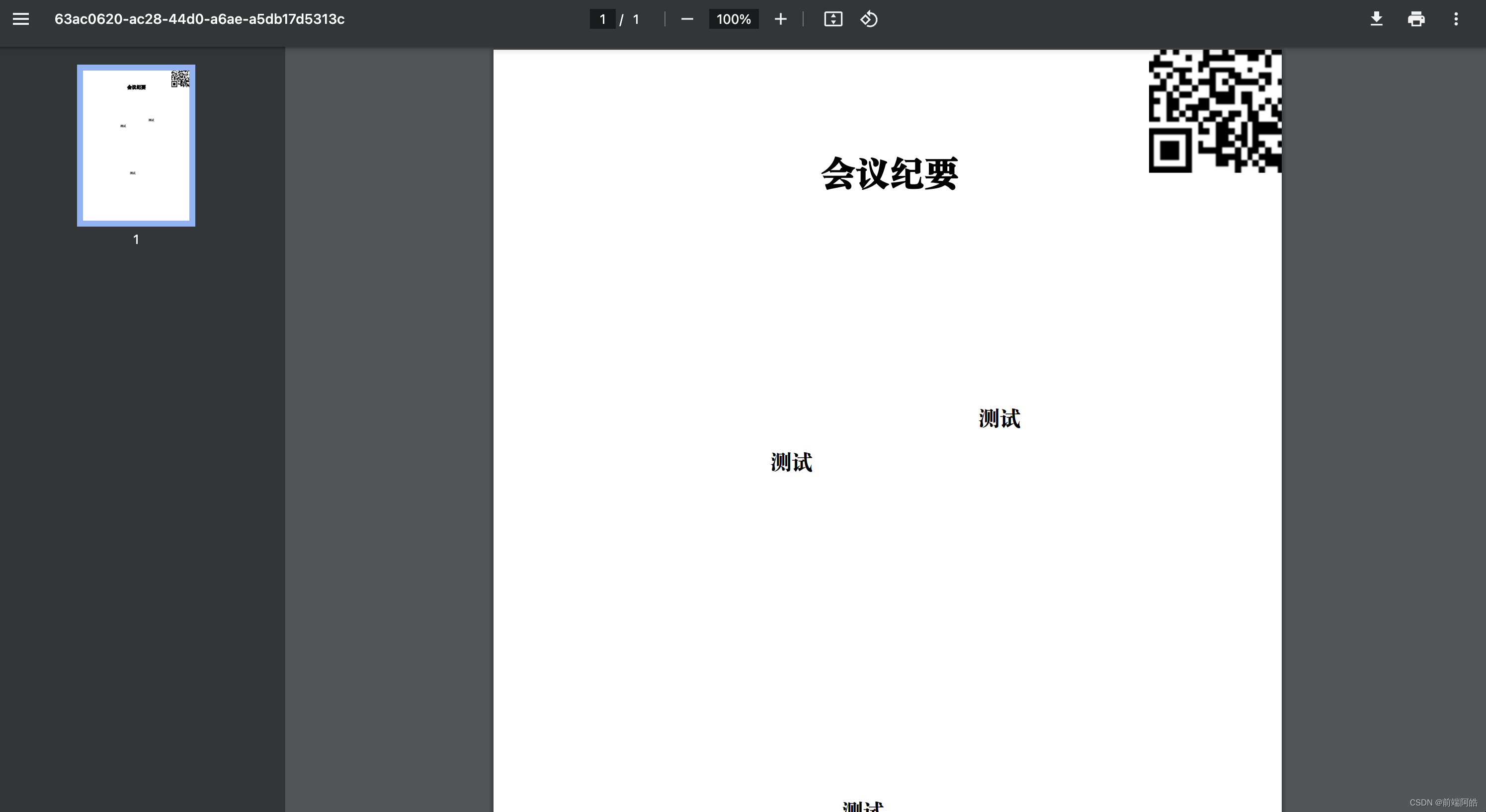Rotate the document counterclockwise
The height and width of the screenshot is (812, 1486).
[x=869, y=19]
